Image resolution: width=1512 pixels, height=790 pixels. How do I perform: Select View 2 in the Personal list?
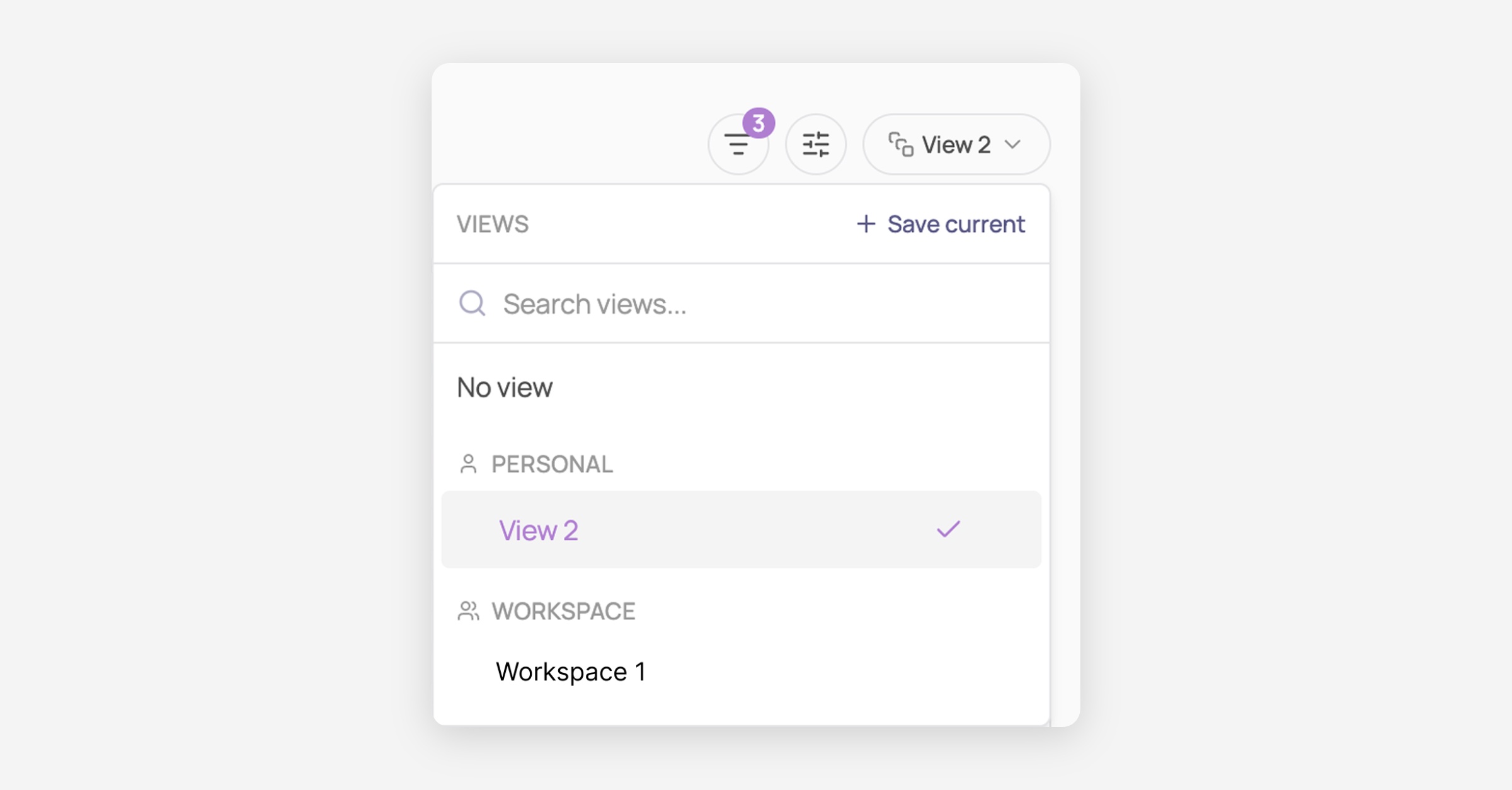(742, 530)
